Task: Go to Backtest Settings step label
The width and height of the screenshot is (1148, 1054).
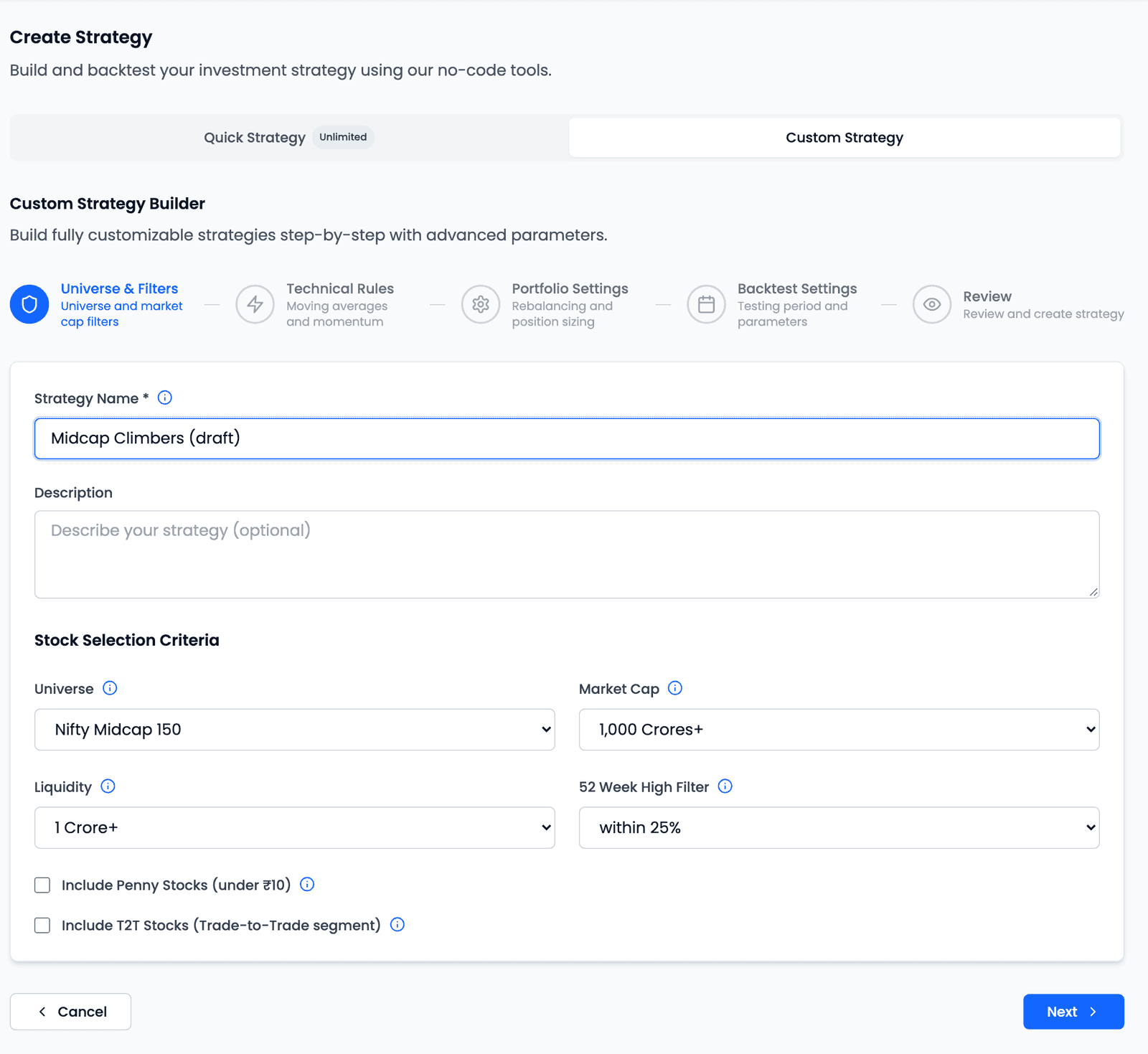Action: [x=797, y=288]
